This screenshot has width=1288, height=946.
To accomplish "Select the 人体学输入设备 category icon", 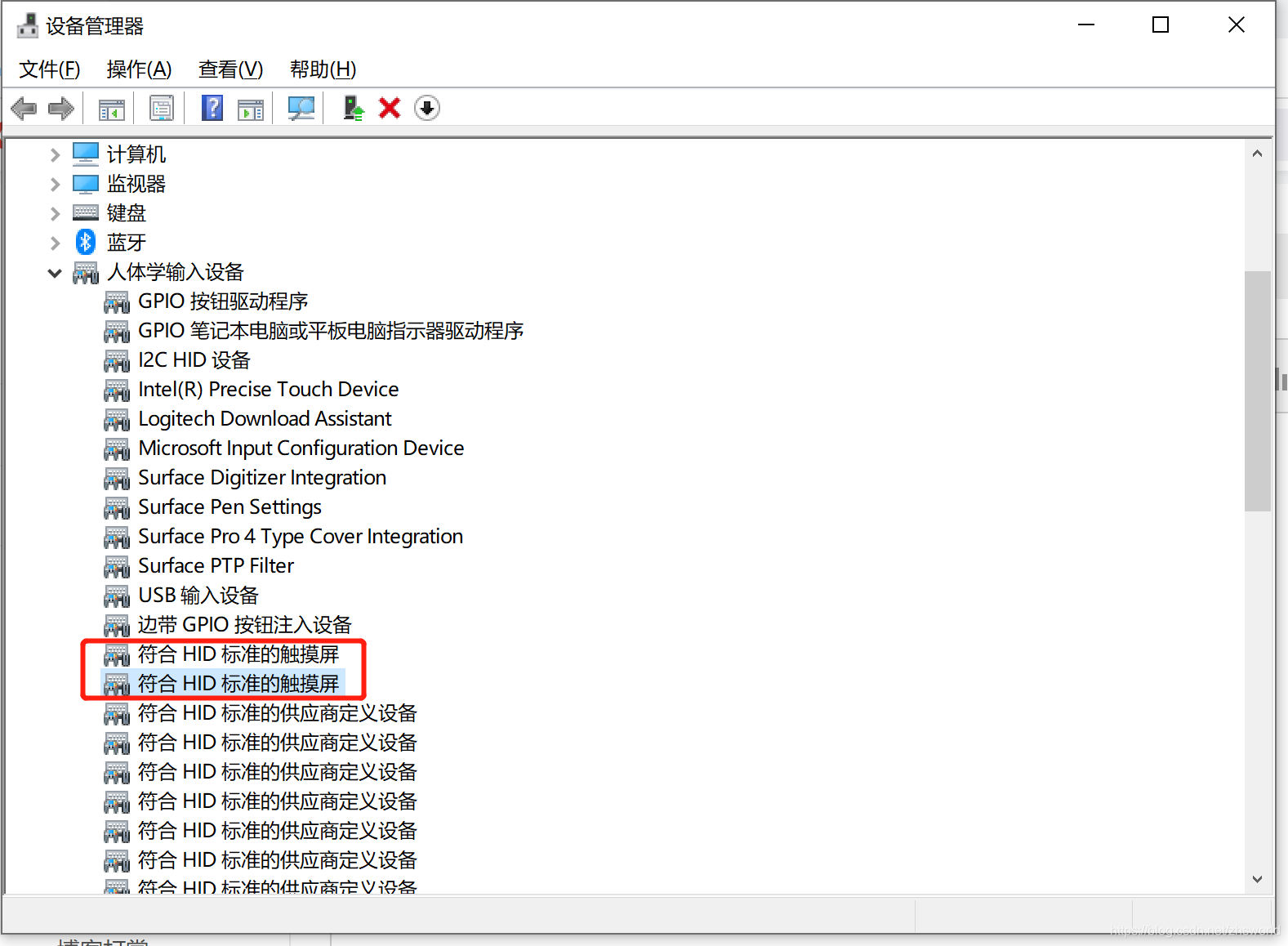I will (x=86, y=272).
